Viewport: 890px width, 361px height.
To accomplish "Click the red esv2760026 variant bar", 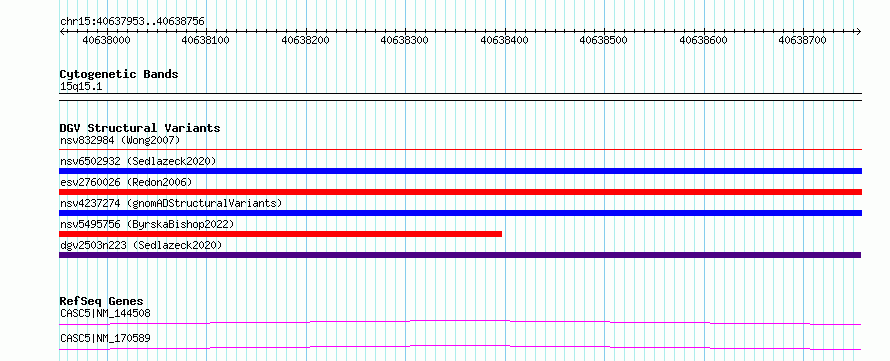I will click(x=460, y=192).
